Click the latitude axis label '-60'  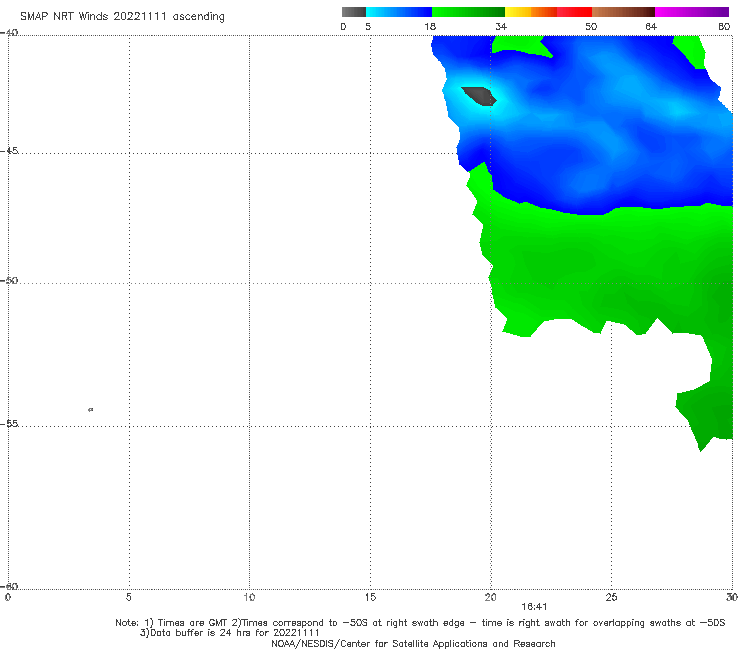pos(9,586)
